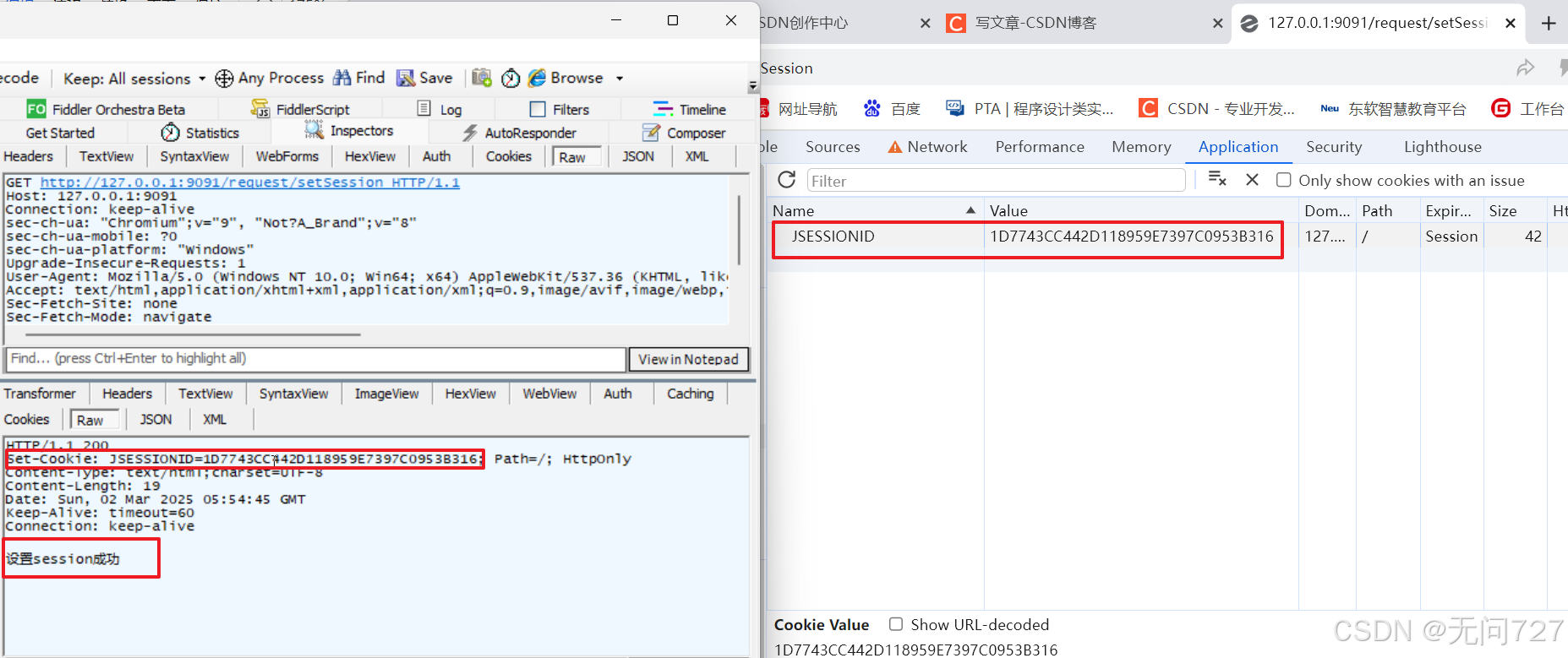Open 工作台 bookmark

tap(1528, 109)
